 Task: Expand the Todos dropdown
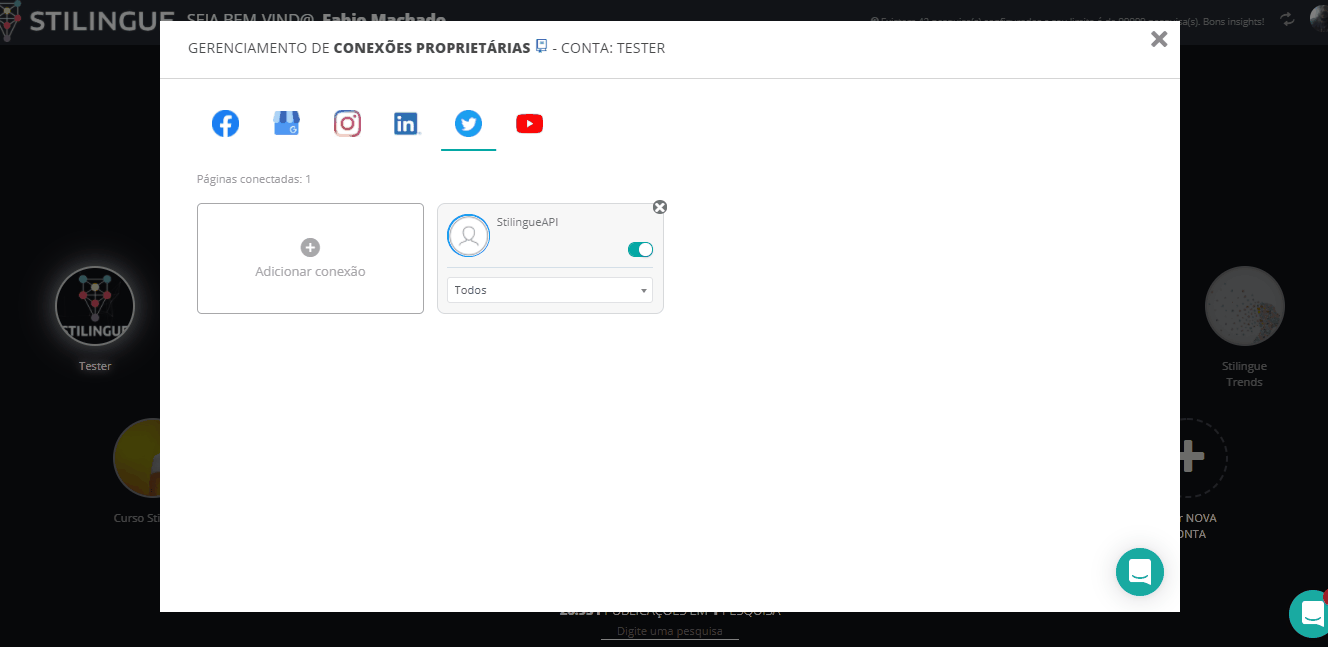pyautogui.click(x=550, y=290)
